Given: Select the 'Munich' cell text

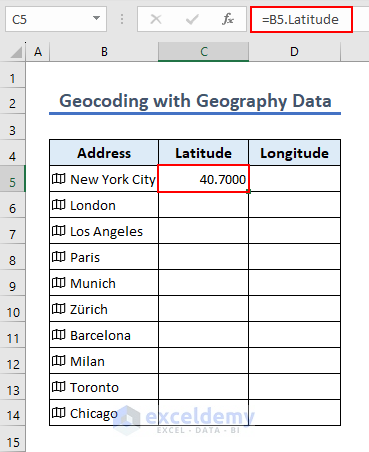Looking at the screenshot, I should point(93,283).
